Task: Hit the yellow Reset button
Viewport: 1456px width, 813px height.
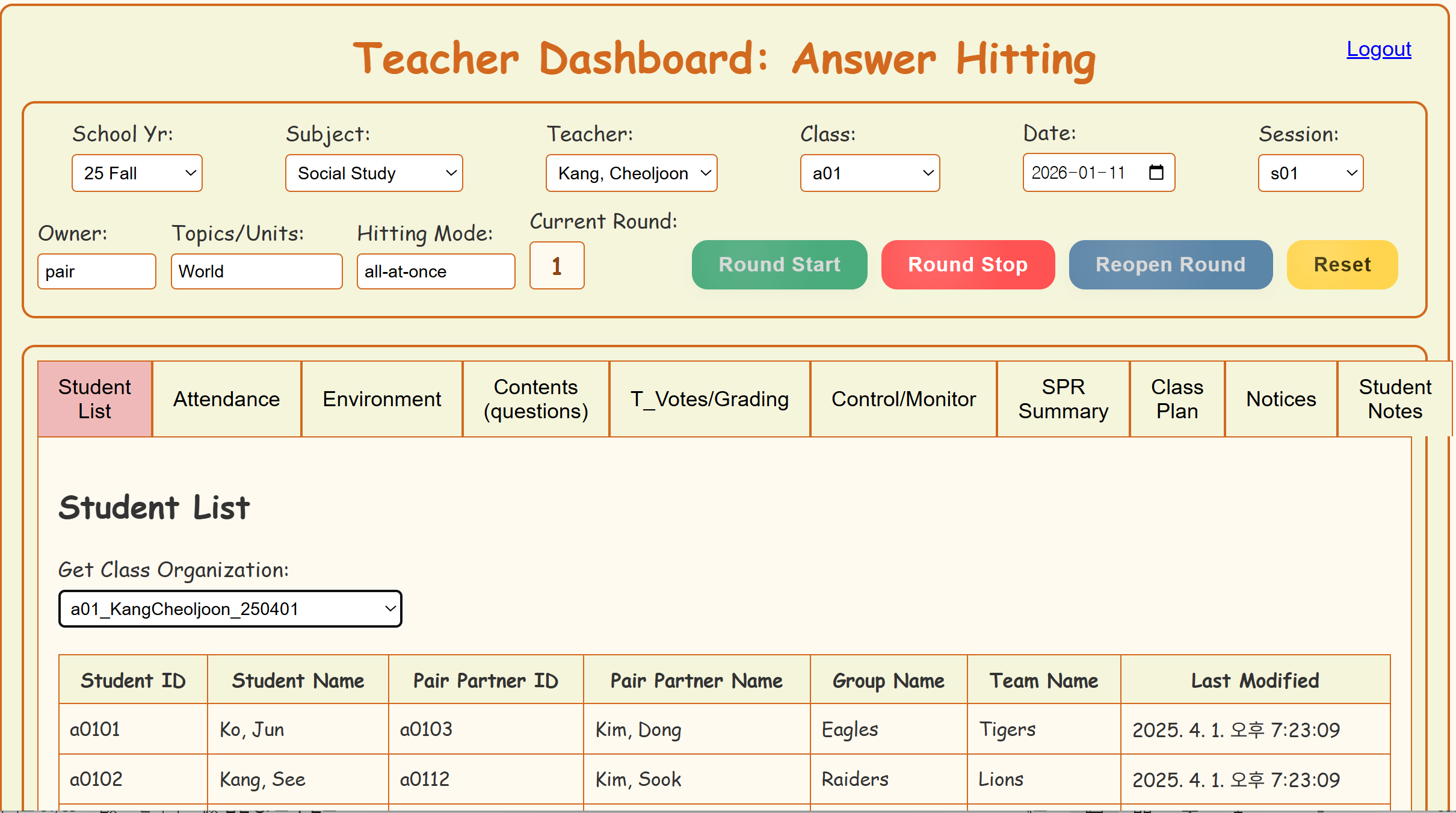Action: click(1342, 265)
